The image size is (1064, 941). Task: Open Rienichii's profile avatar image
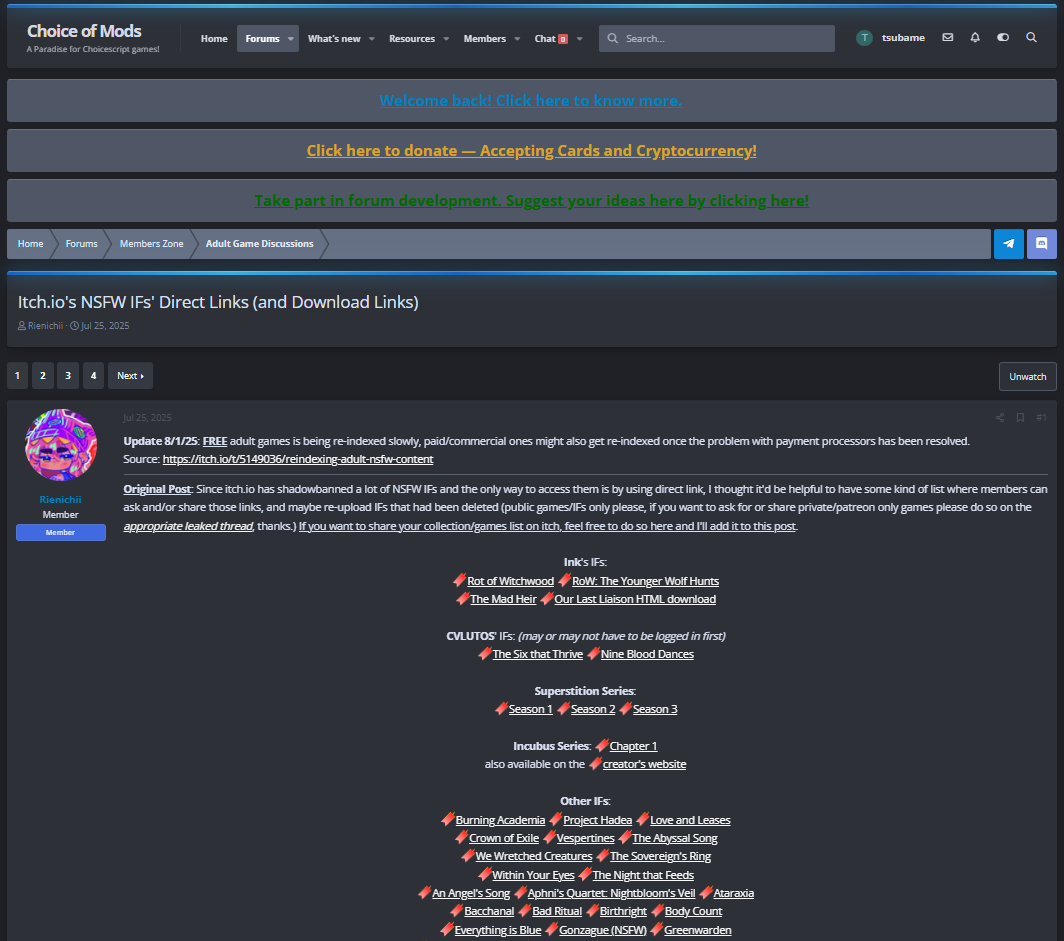(x=60, y=444)
